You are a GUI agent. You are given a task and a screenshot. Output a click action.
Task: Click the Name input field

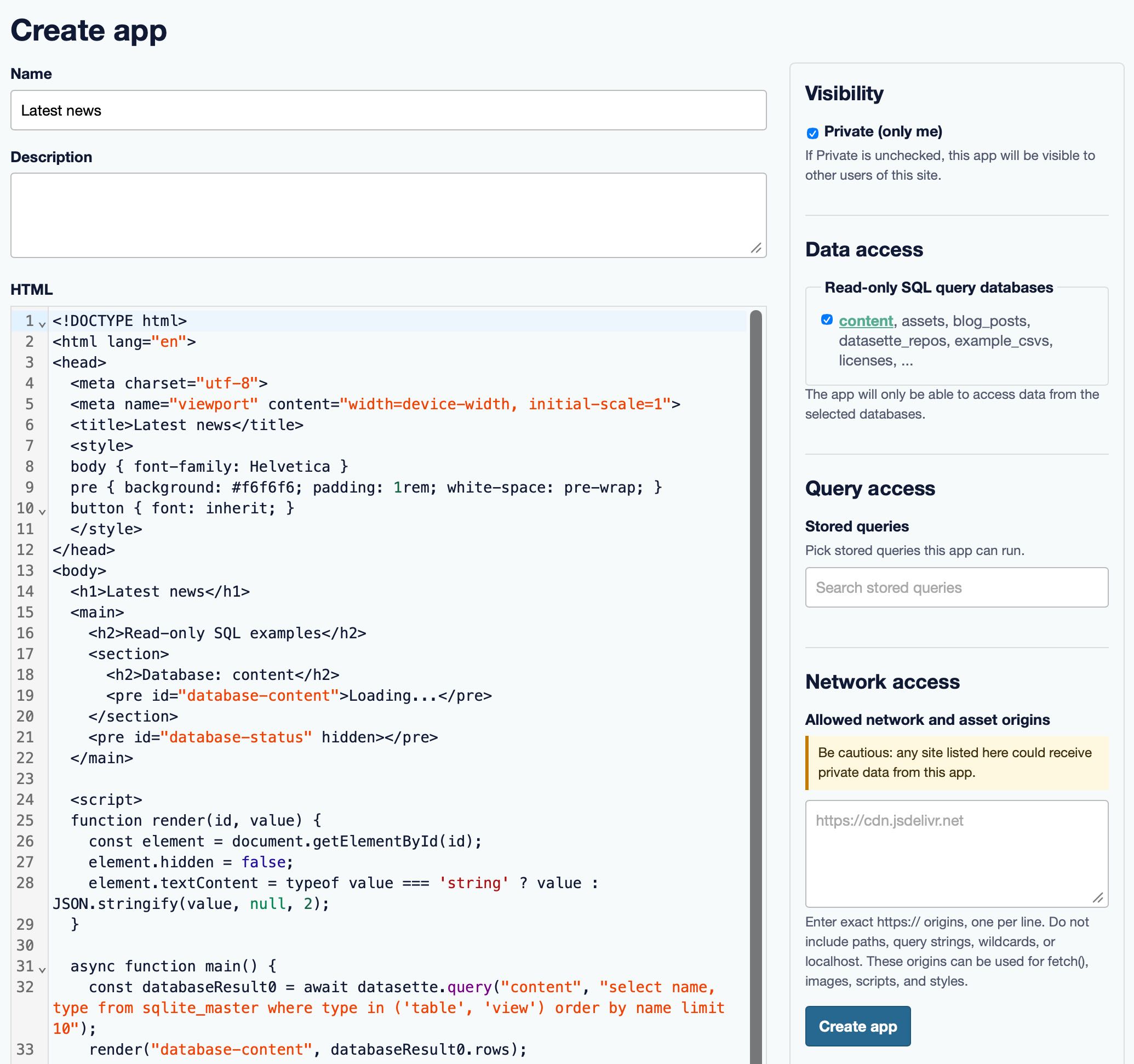[x=388, y=110]
